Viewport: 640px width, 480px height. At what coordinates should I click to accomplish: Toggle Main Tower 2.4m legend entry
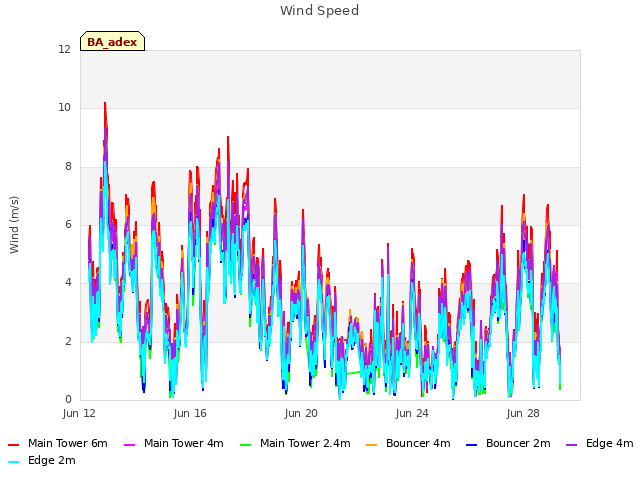[x=295, y=443]
